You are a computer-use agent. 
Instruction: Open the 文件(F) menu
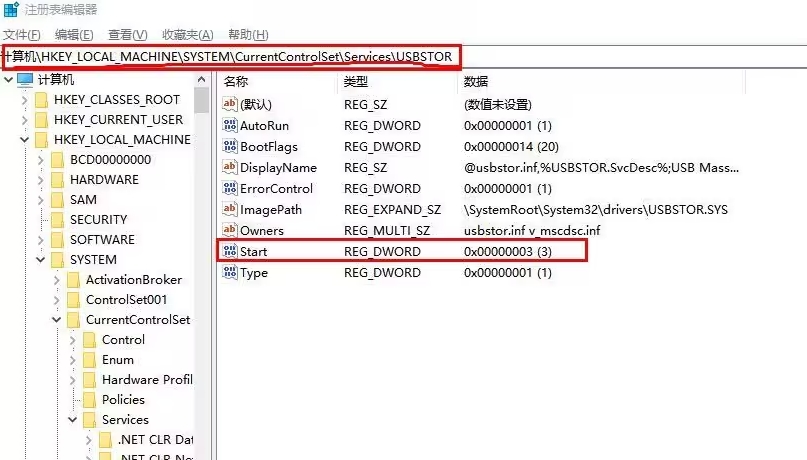(x=22, y=34)
